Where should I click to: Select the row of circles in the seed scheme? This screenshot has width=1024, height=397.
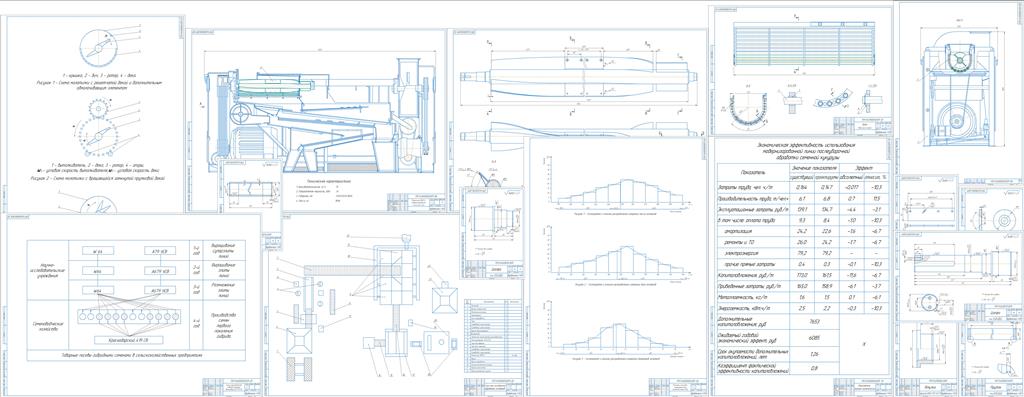point(129,317)
